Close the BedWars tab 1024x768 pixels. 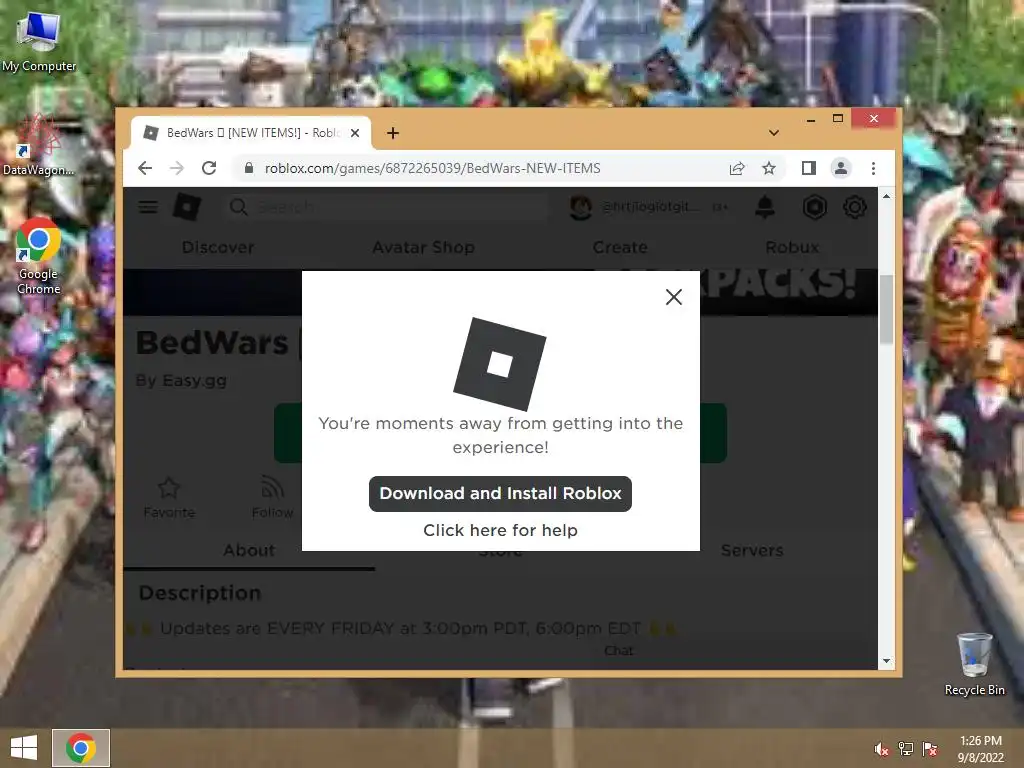click(355, 133)
